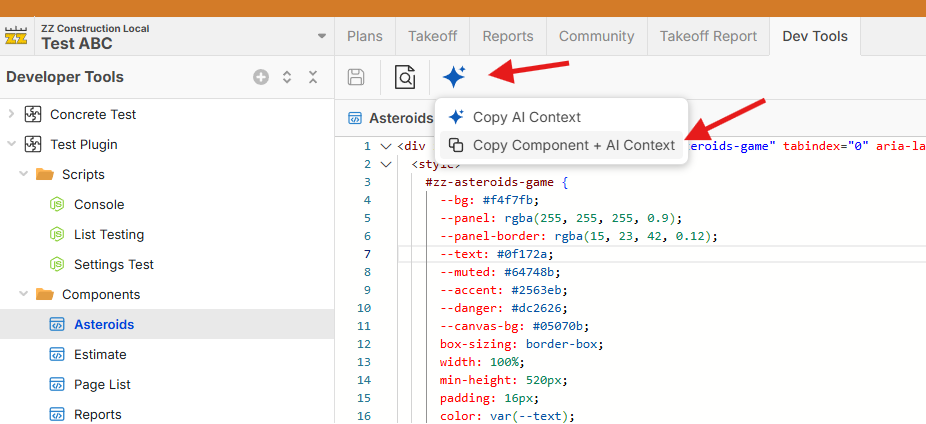Collapse the Components folder
Viewport: 926px width, 424px height.
(x=23, y=294)
